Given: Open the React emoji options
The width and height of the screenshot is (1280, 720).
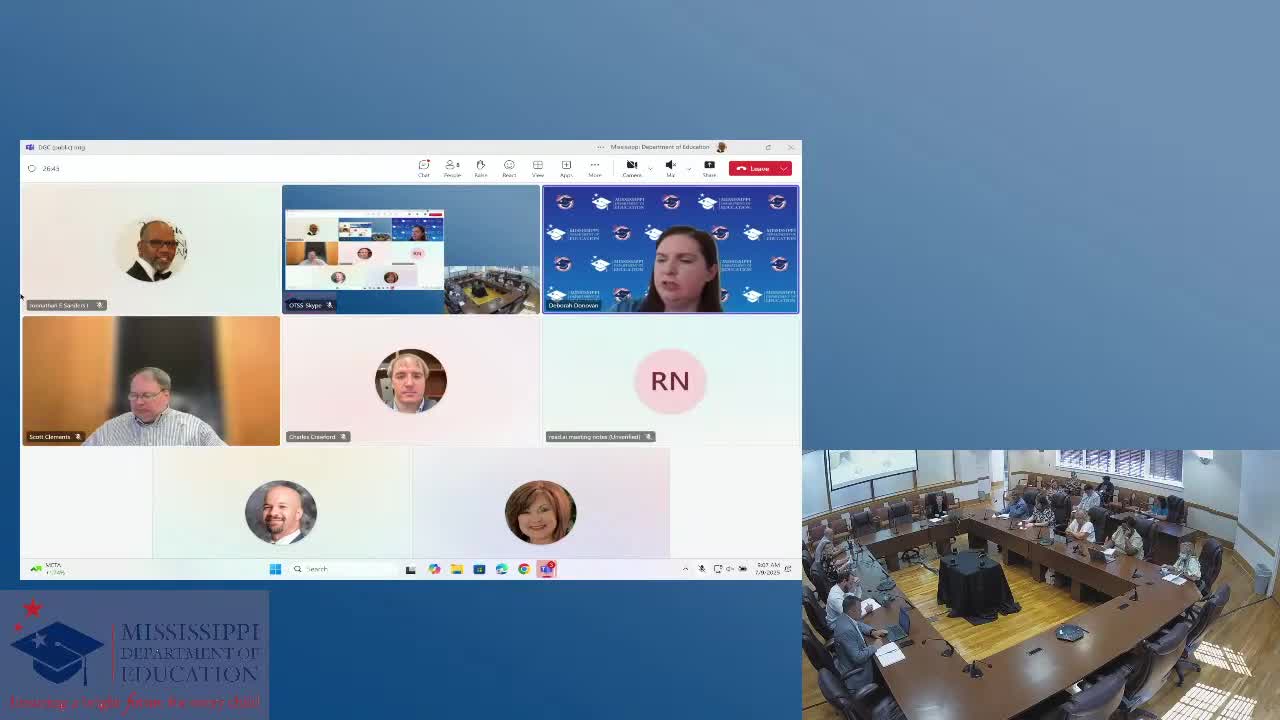Looking at the screenshot, I should [509, 166].
